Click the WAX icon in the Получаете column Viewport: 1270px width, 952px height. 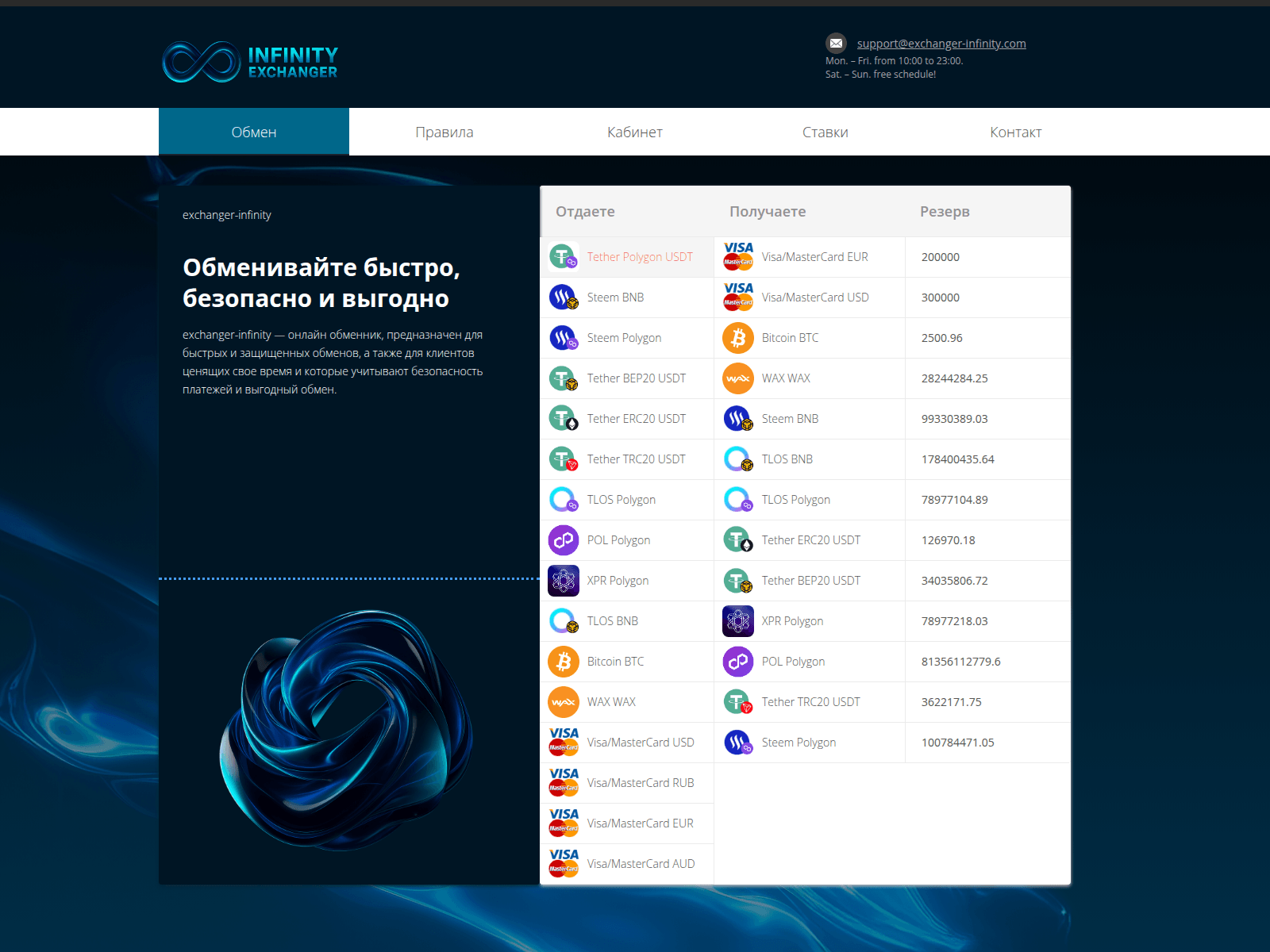pos(738,378)
